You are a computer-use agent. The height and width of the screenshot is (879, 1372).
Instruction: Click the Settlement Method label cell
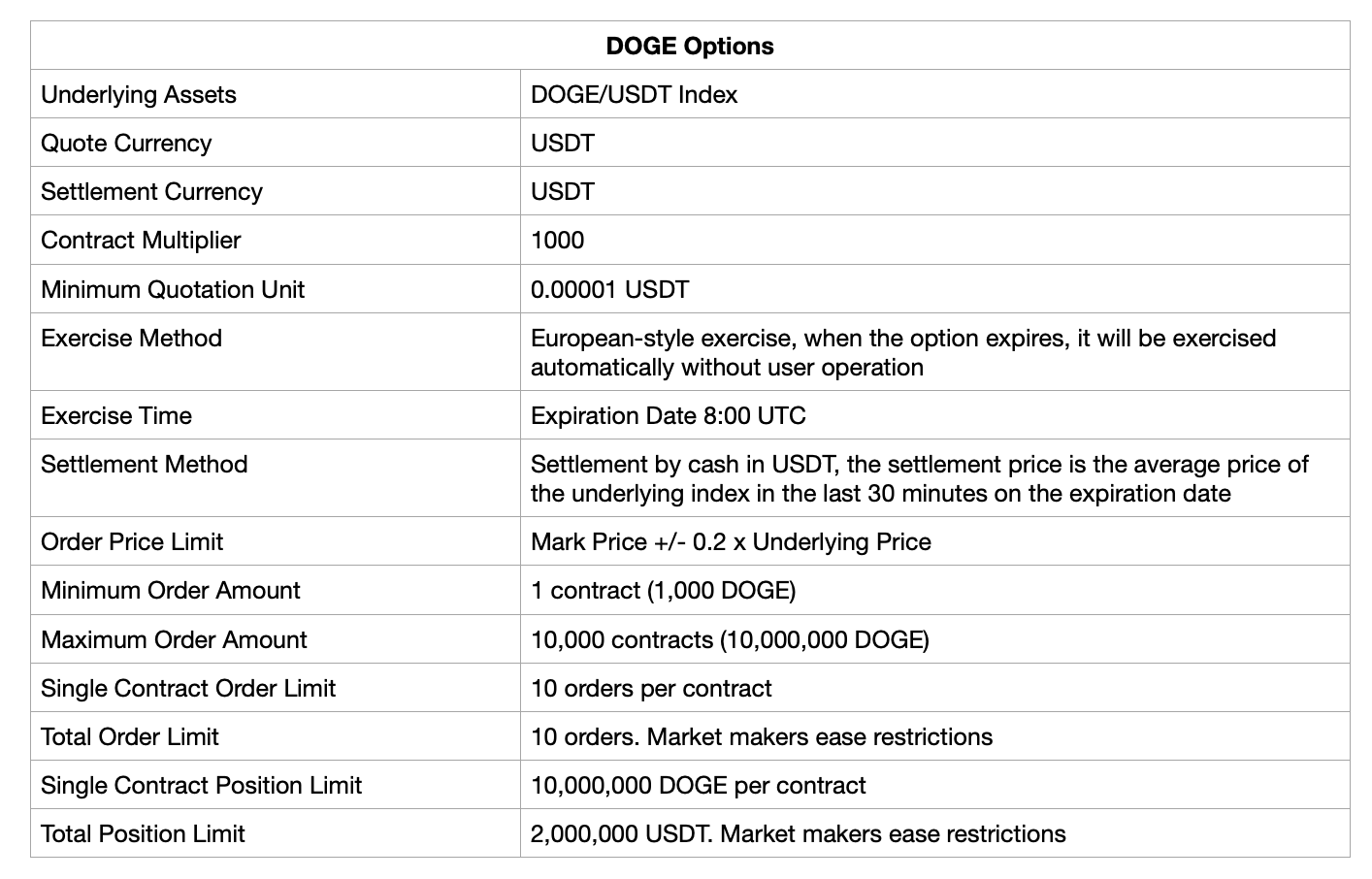144,465
